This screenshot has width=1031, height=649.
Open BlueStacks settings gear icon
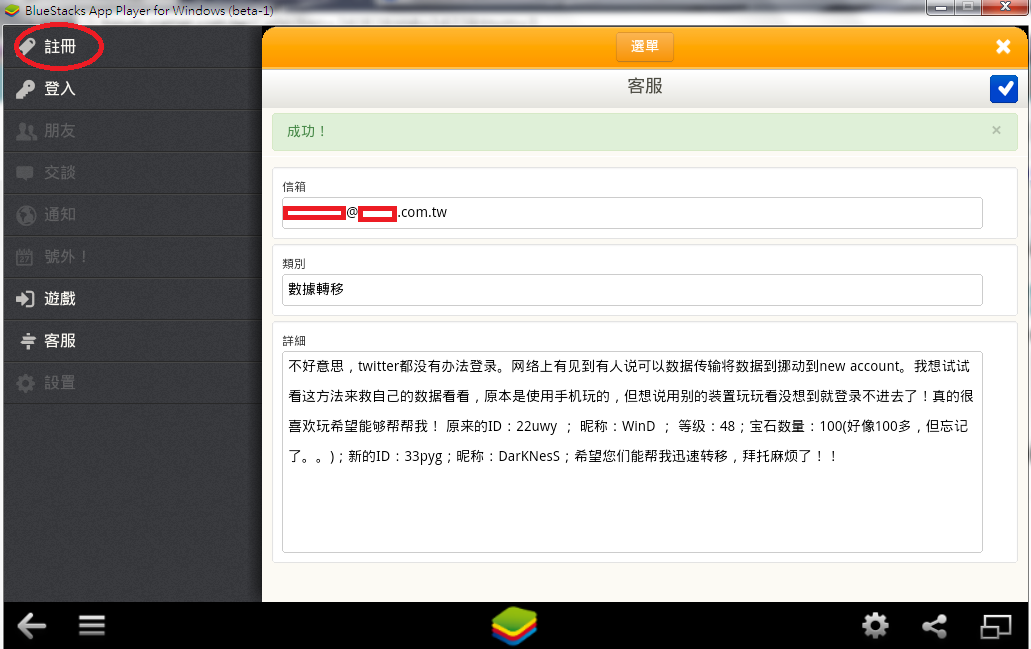point(875,626)
